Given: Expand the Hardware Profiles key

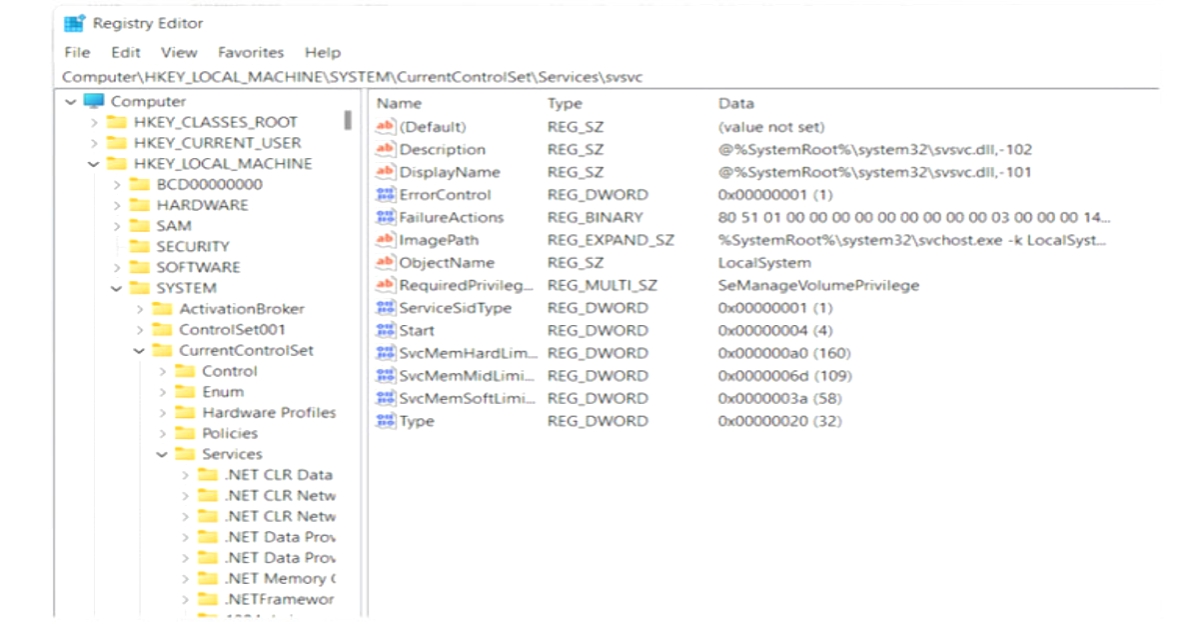Looking at the screenshot, I should click(x=162, y=413).
